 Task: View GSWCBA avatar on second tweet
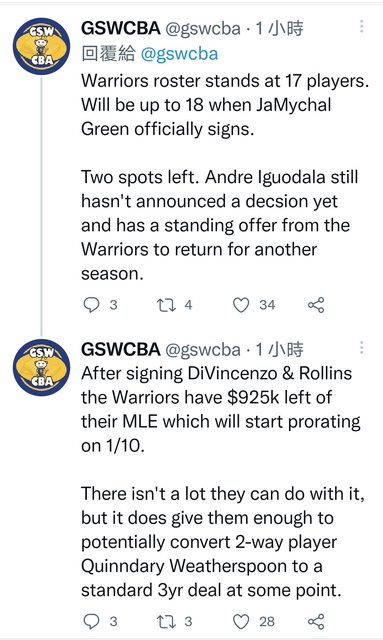(x=41, y=367)
